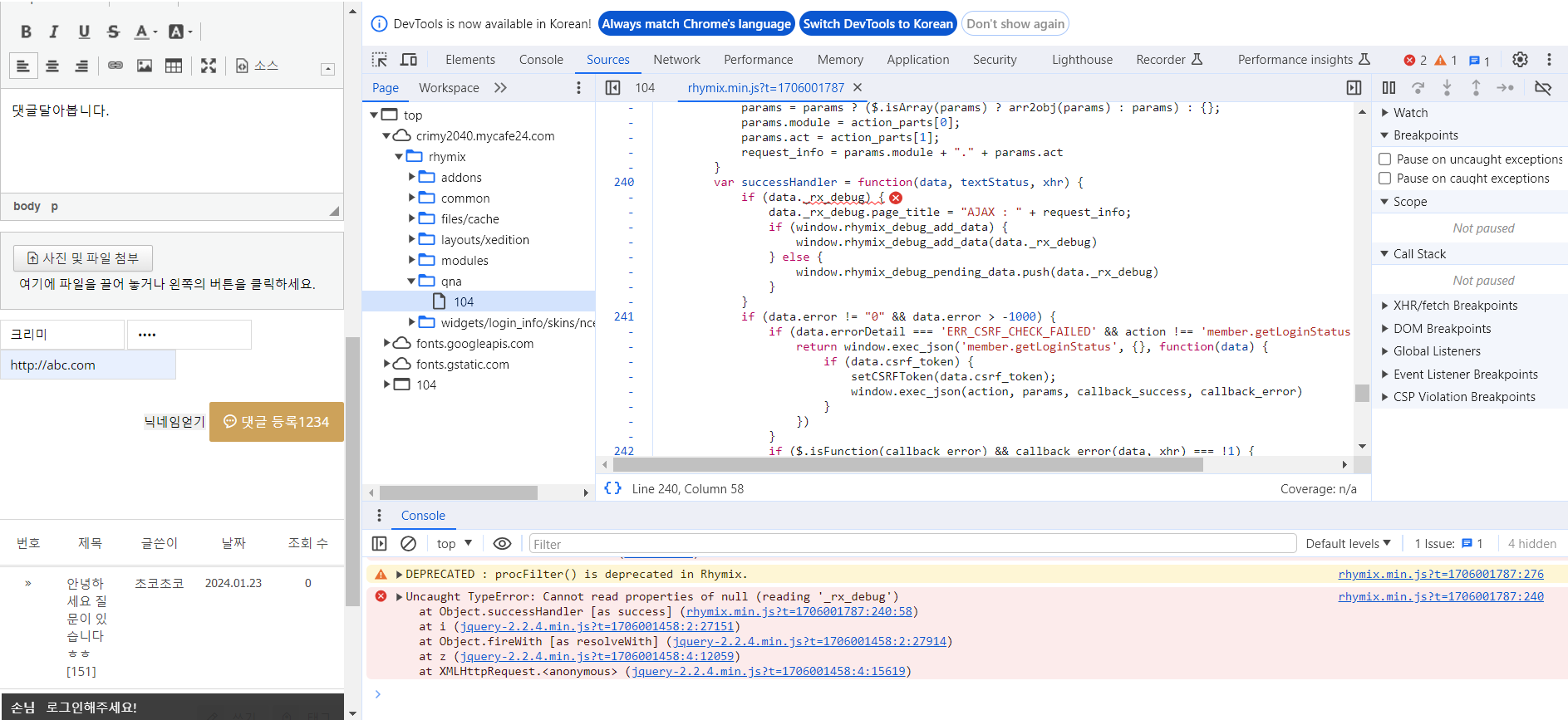Insert a table in the editor
1568x720 pixels.
click(x=174, y=66)
